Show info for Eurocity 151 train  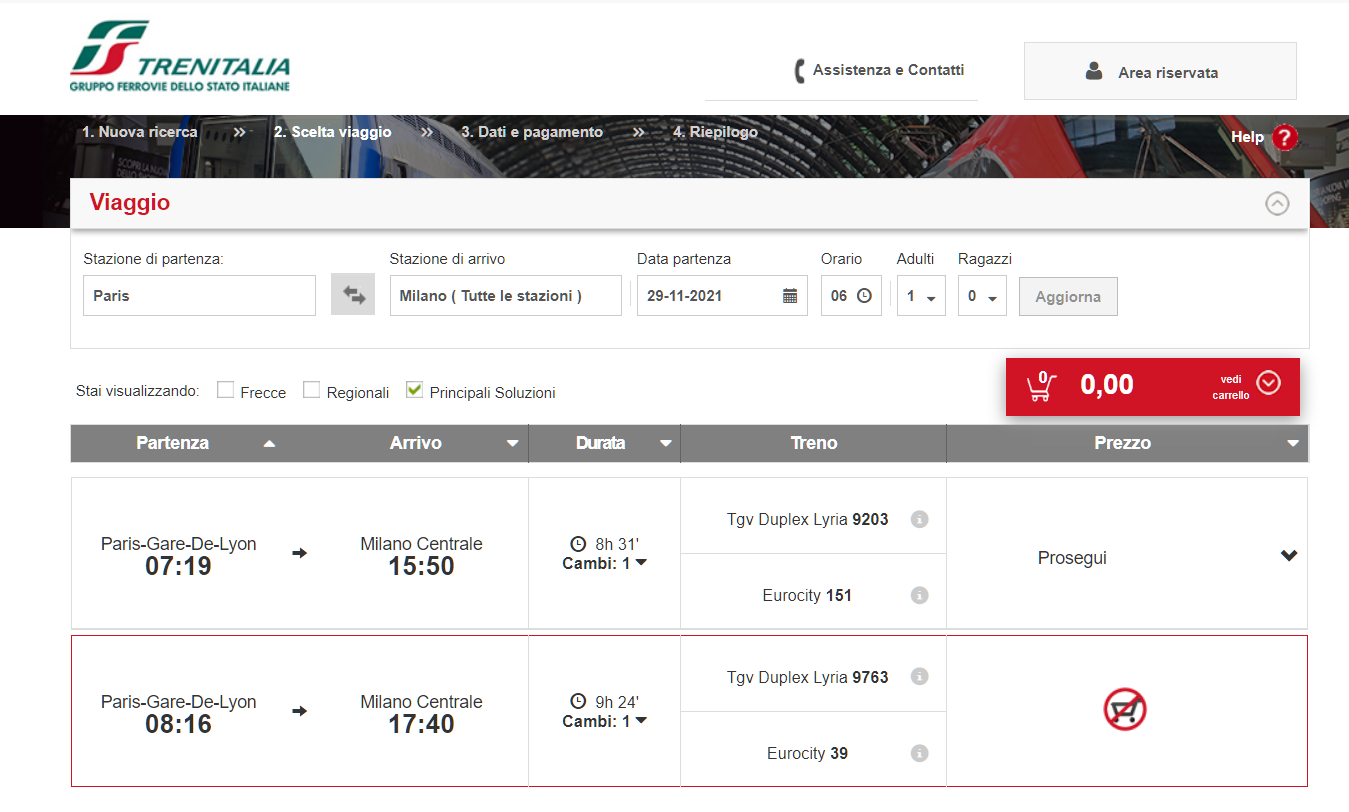(920, 595)
